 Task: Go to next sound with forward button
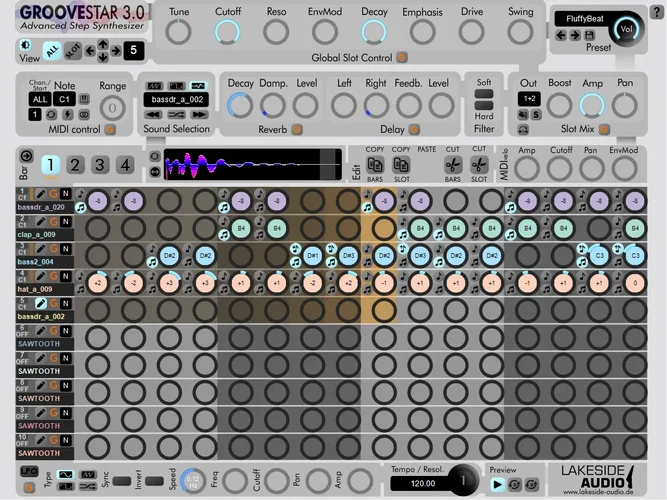coord(199,114)
